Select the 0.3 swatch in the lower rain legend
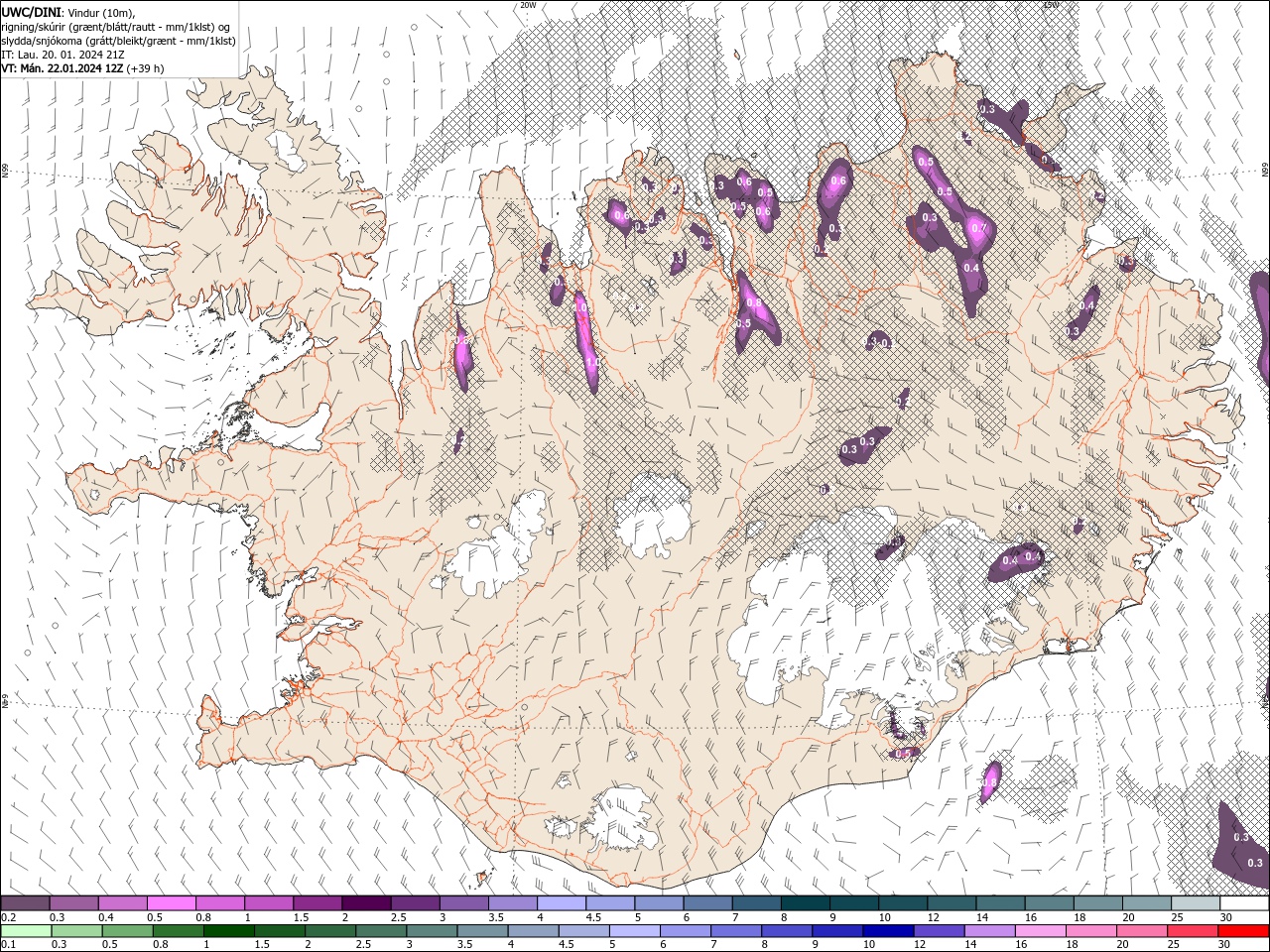Image resolution: width=1270 pixels, height=952 pixels. click(75, 931)
